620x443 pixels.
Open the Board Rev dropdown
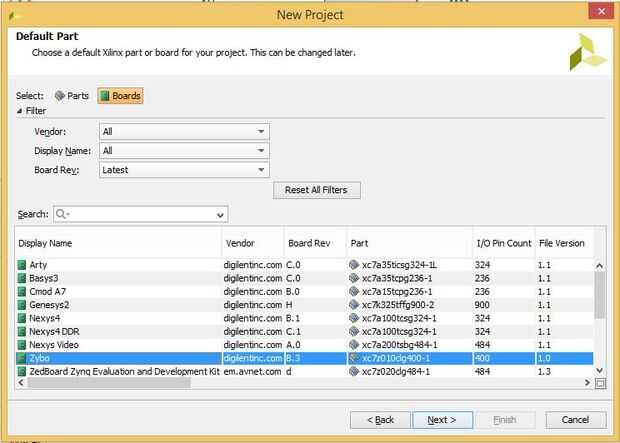[x=184, y=170]
